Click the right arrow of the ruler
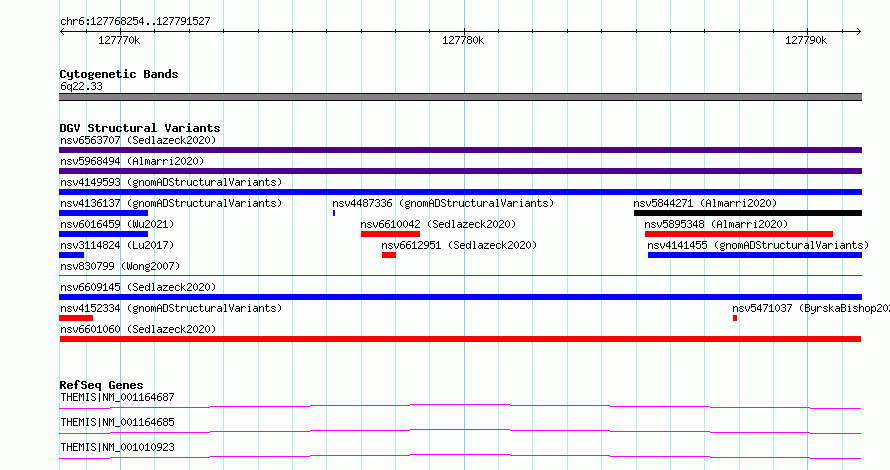 [859, 31]
